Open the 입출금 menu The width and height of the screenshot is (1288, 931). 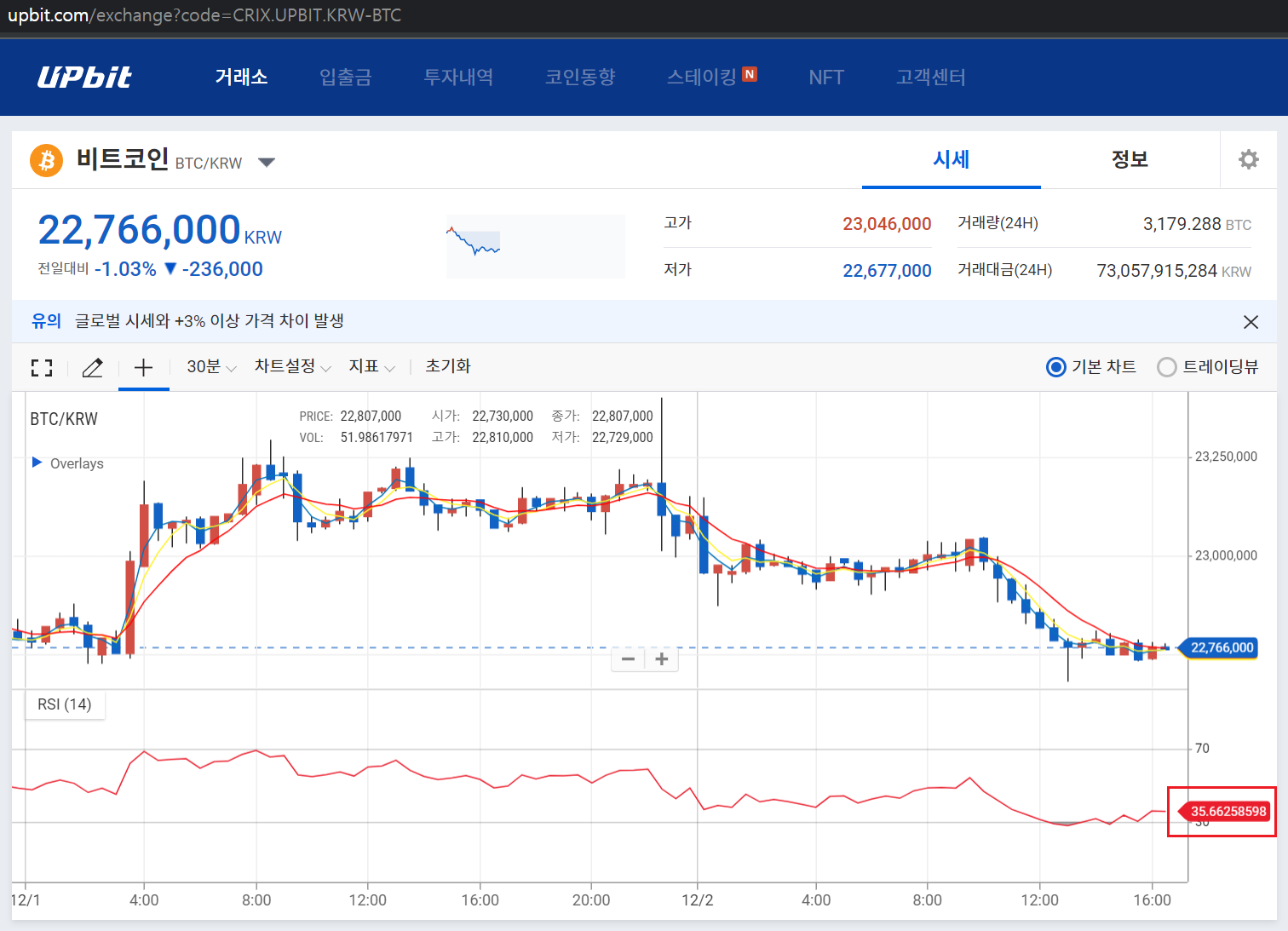346,78
